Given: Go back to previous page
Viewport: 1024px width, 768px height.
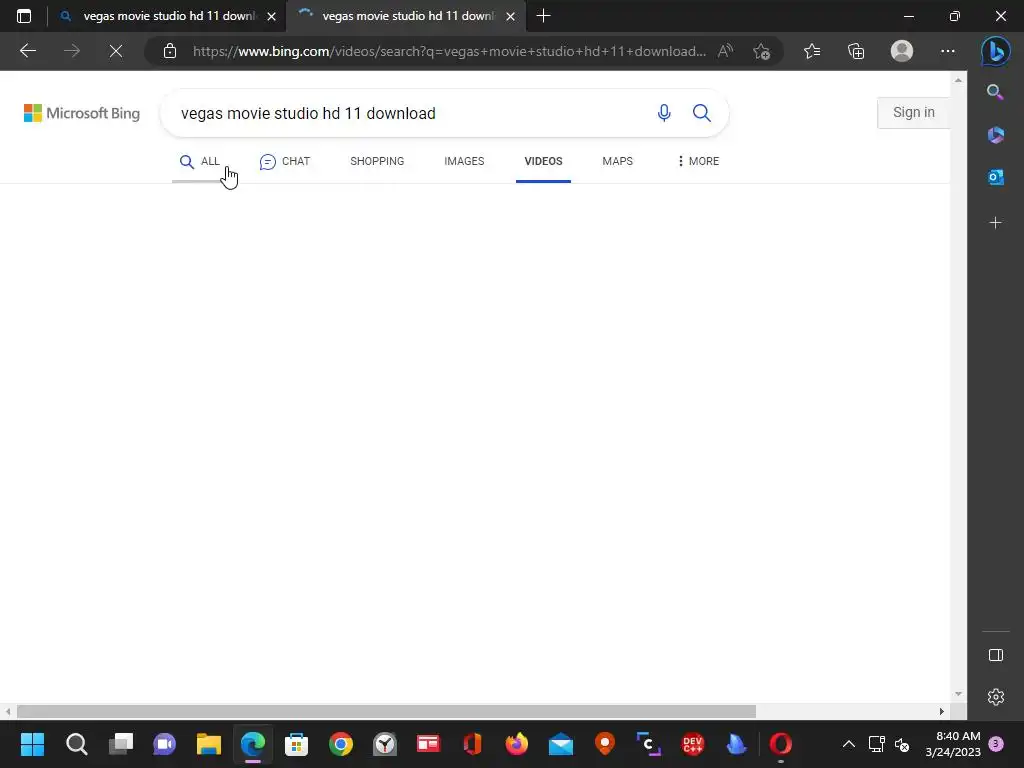Looking at the screenshot, I should (27, 51).
